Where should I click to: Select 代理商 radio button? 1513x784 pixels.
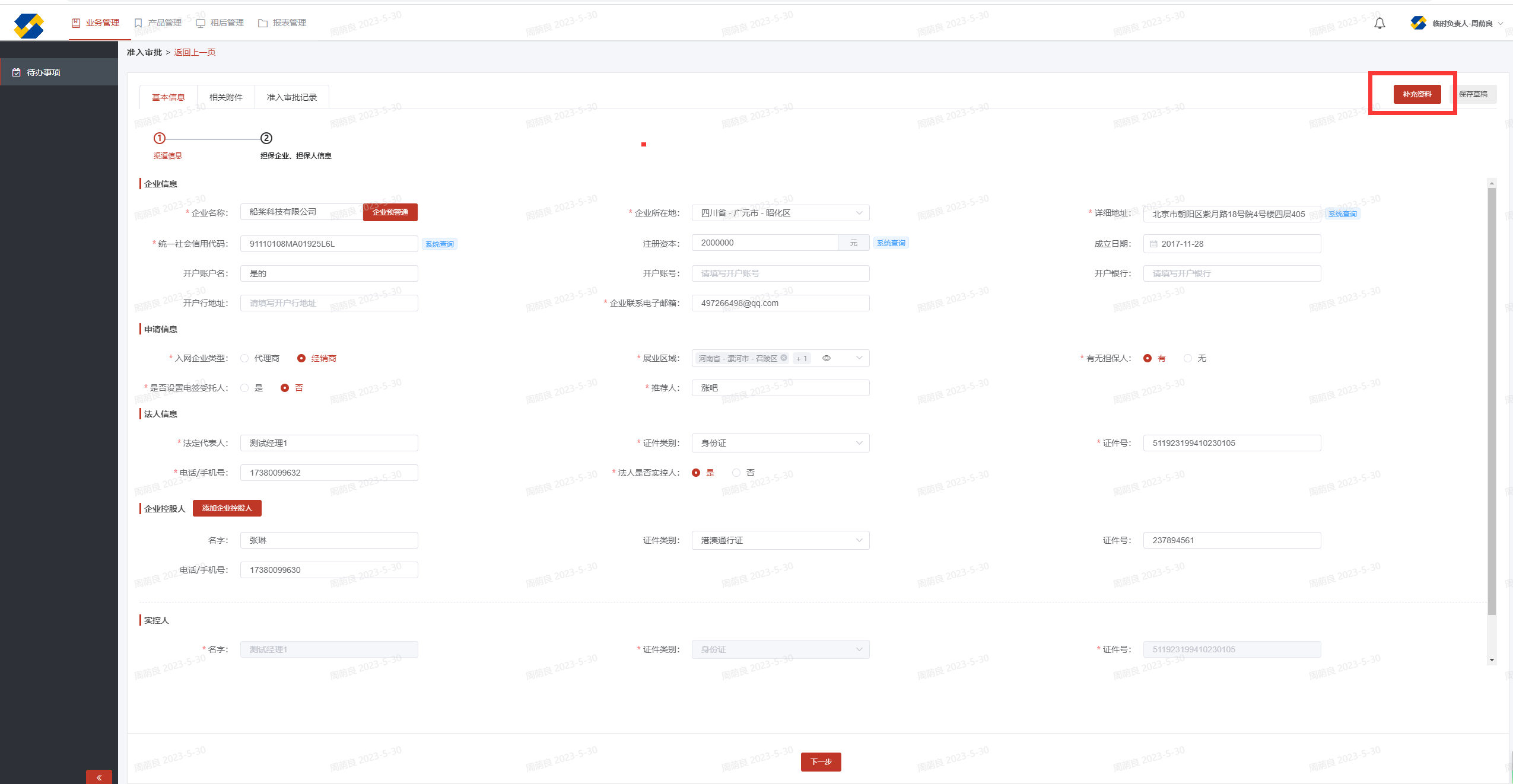[x=244, y=358]
